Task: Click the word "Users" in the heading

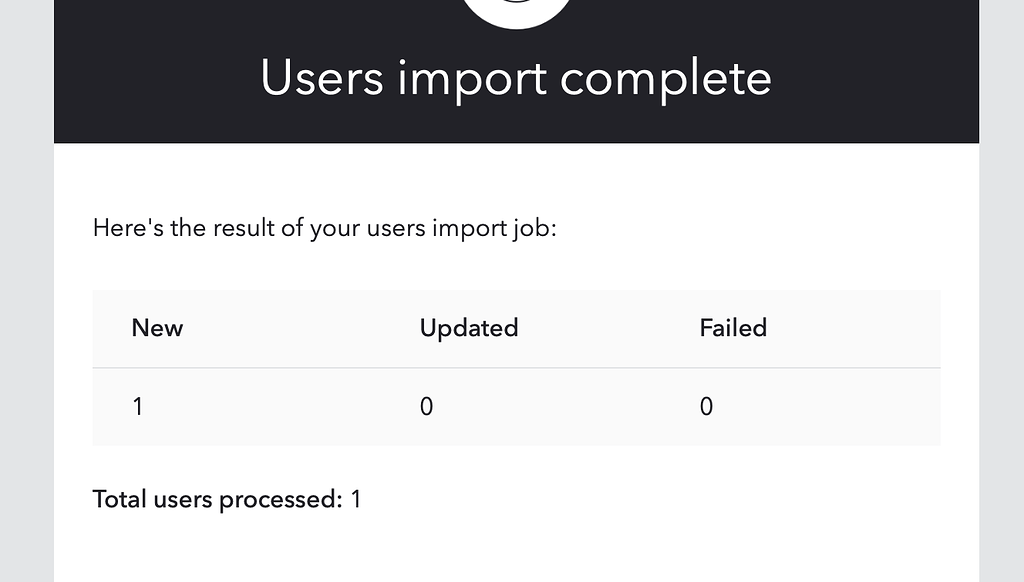Action: click(322, 79)
